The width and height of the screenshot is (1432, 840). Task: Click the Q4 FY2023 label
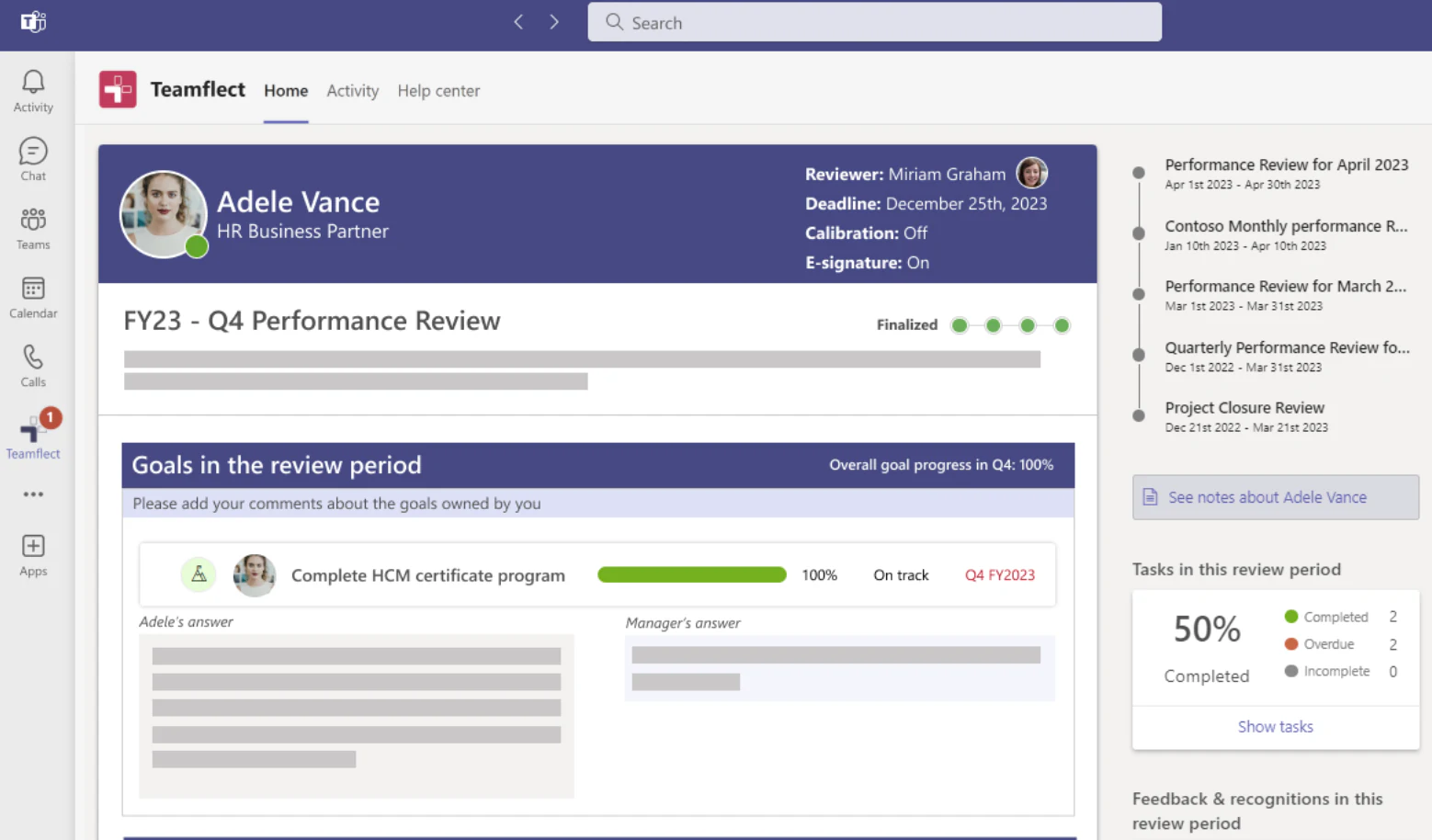pos(1000,575)
